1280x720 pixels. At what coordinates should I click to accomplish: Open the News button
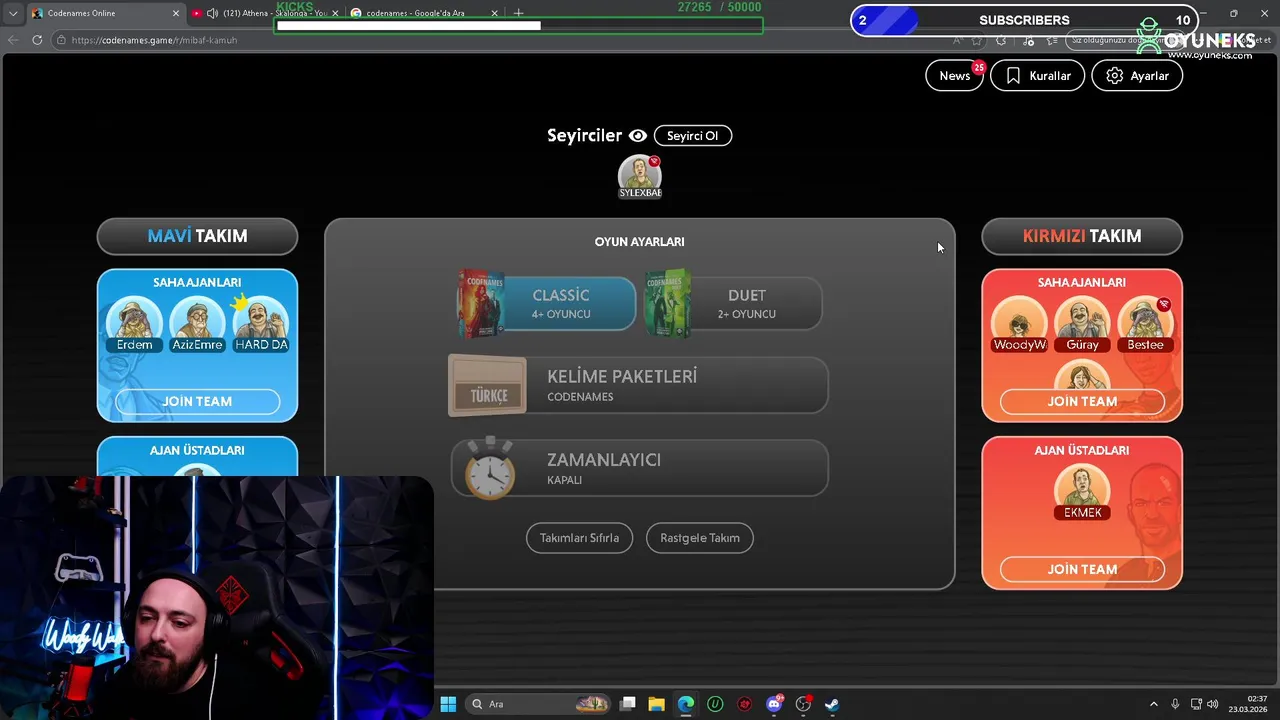point(954,76)
